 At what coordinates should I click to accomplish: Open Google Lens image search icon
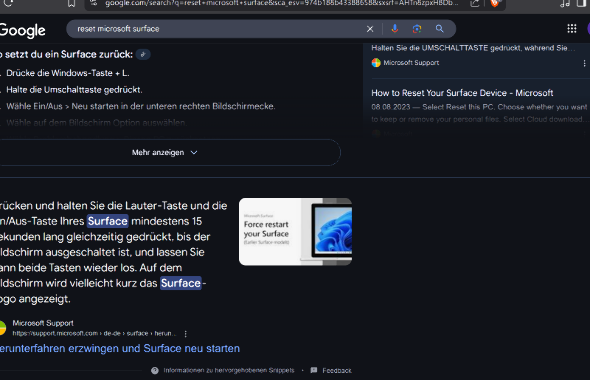click(x=417, y=29)
